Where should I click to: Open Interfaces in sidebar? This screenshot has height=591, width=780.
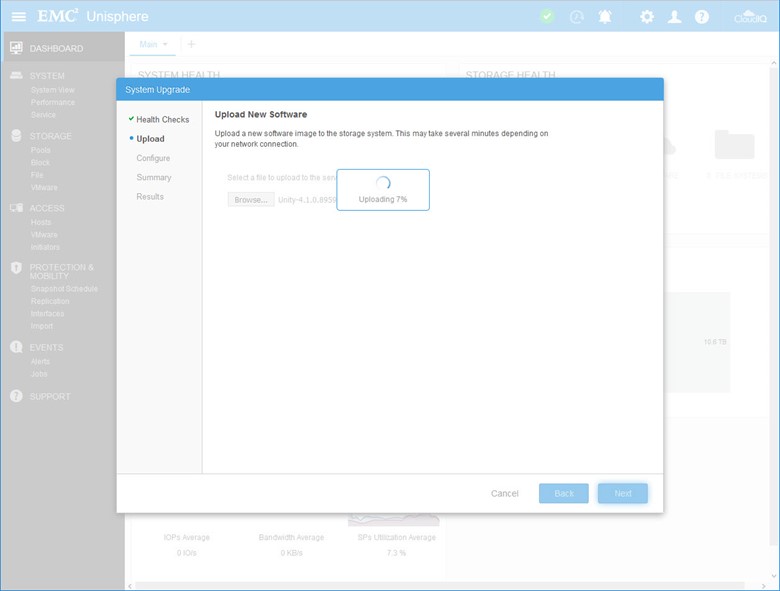[x=47, y=314]
